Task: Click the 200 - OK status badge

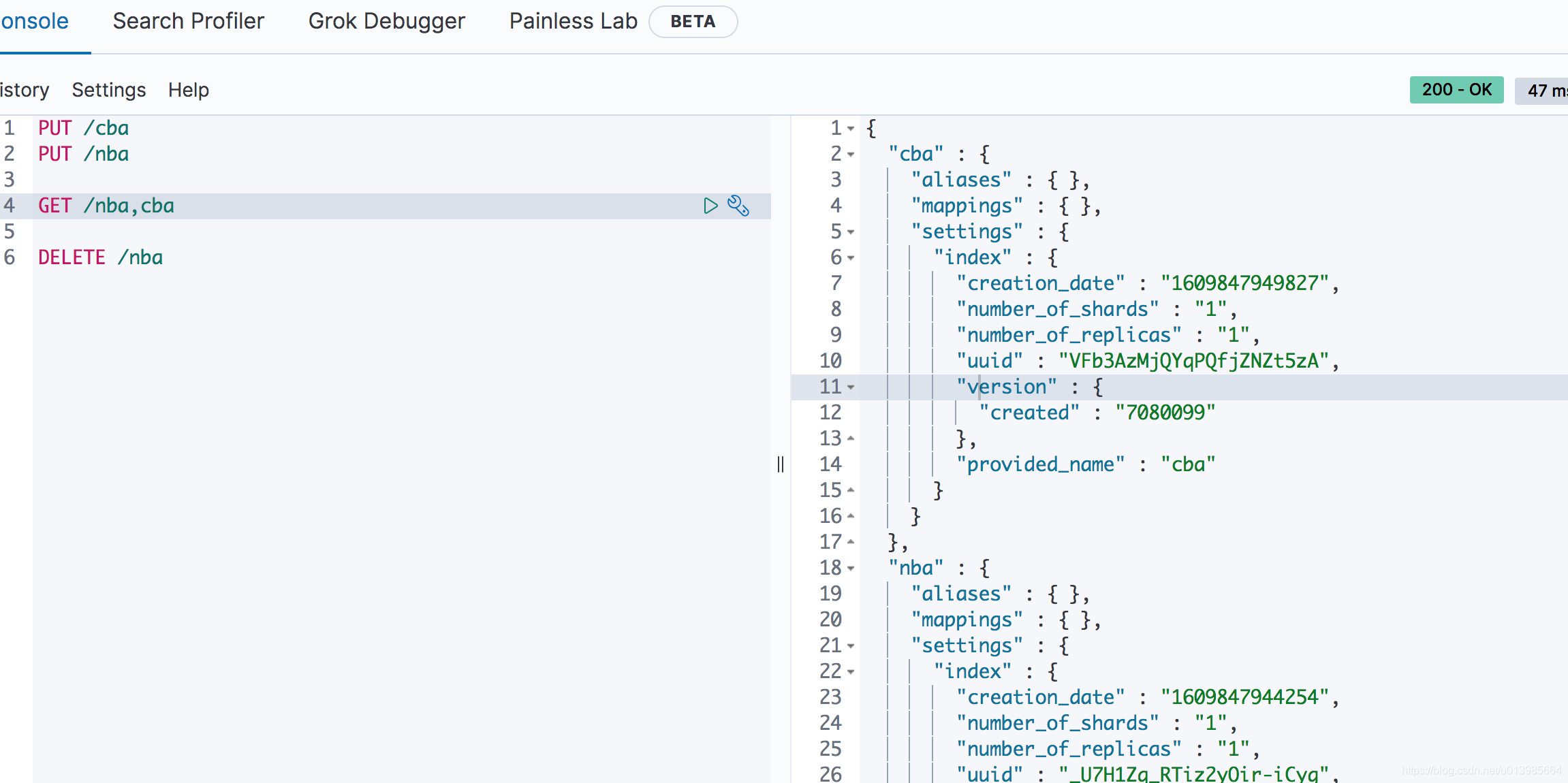Action: [1456, 90]
